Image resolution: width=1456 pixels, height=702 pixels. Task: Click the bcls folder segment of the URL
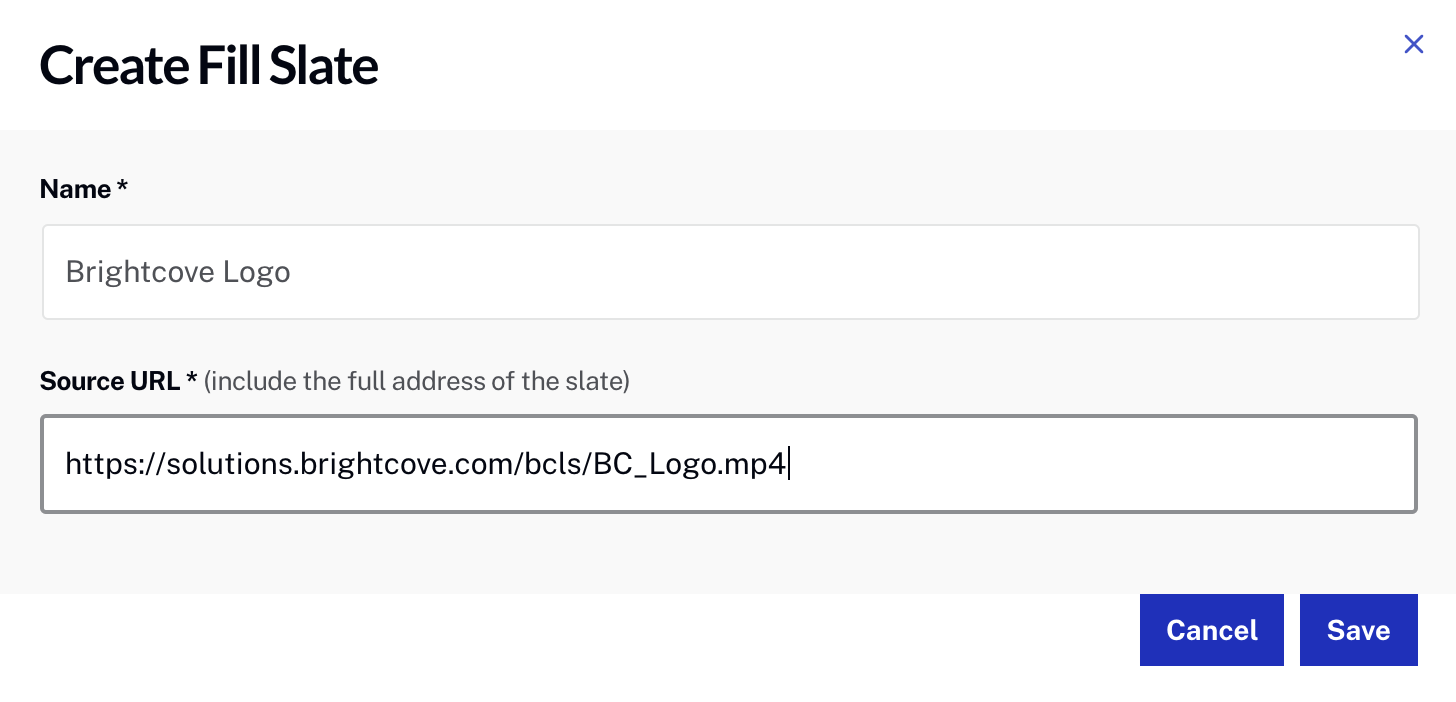(553, 464)
